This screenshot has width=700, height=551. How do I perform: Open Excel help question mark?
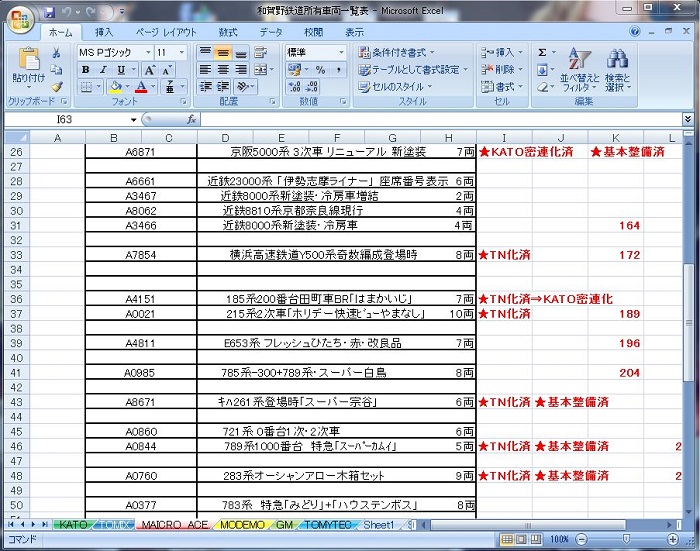(x=634, y=31)
